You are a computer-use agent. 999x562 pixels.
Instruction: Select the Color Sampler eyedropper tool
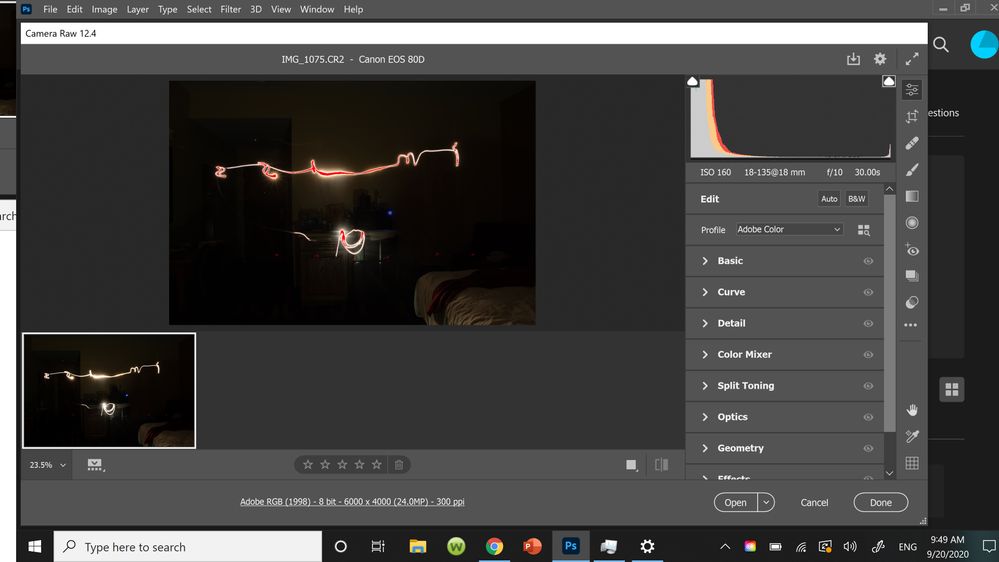coord(912,436)
